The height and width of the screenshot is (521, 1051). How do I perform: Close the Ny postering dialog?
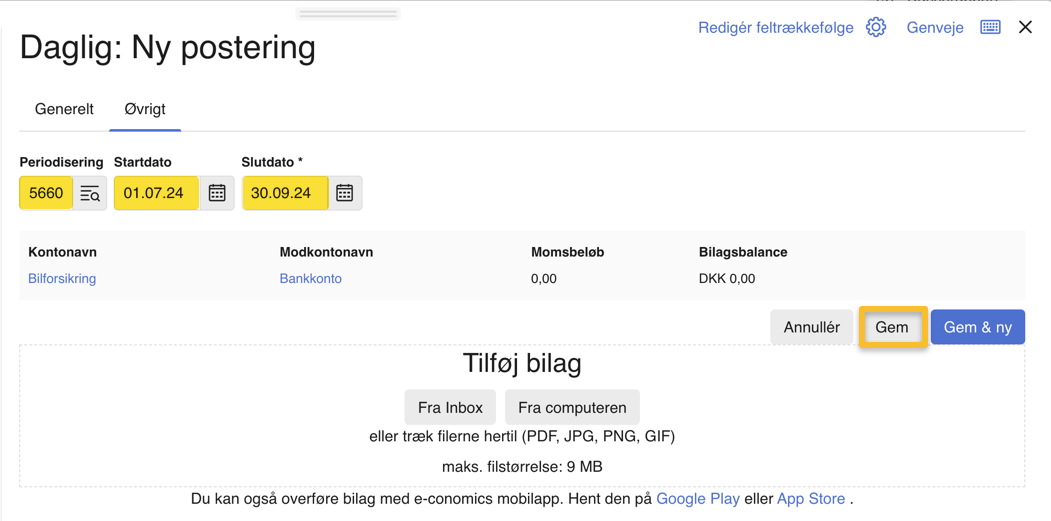pos(1025,27)
